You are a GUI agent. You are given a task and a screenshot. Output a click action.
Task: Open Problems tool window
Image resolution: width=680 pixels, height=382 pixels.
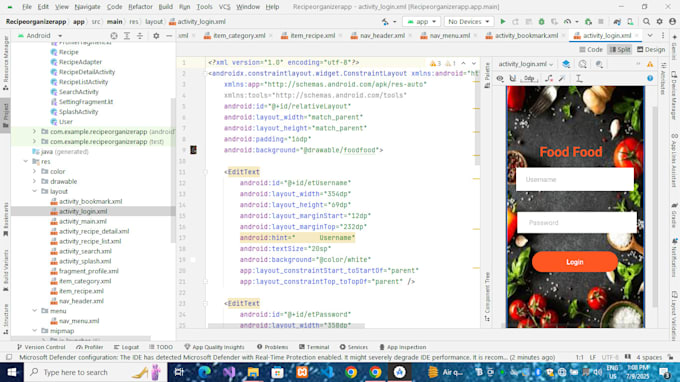coord(272,347)
